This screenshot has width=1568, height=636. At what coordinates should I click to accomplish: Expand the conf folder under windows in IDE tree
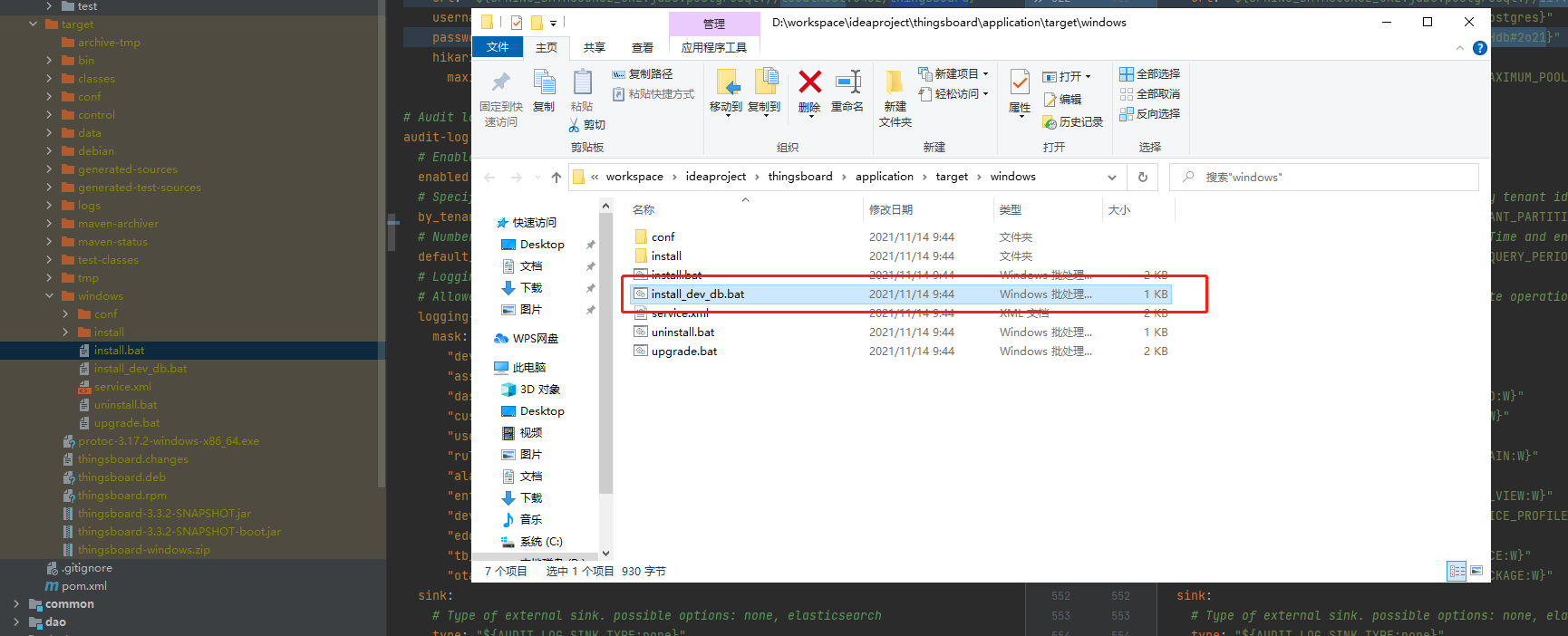pyautogui.click(x=65, y=314)
